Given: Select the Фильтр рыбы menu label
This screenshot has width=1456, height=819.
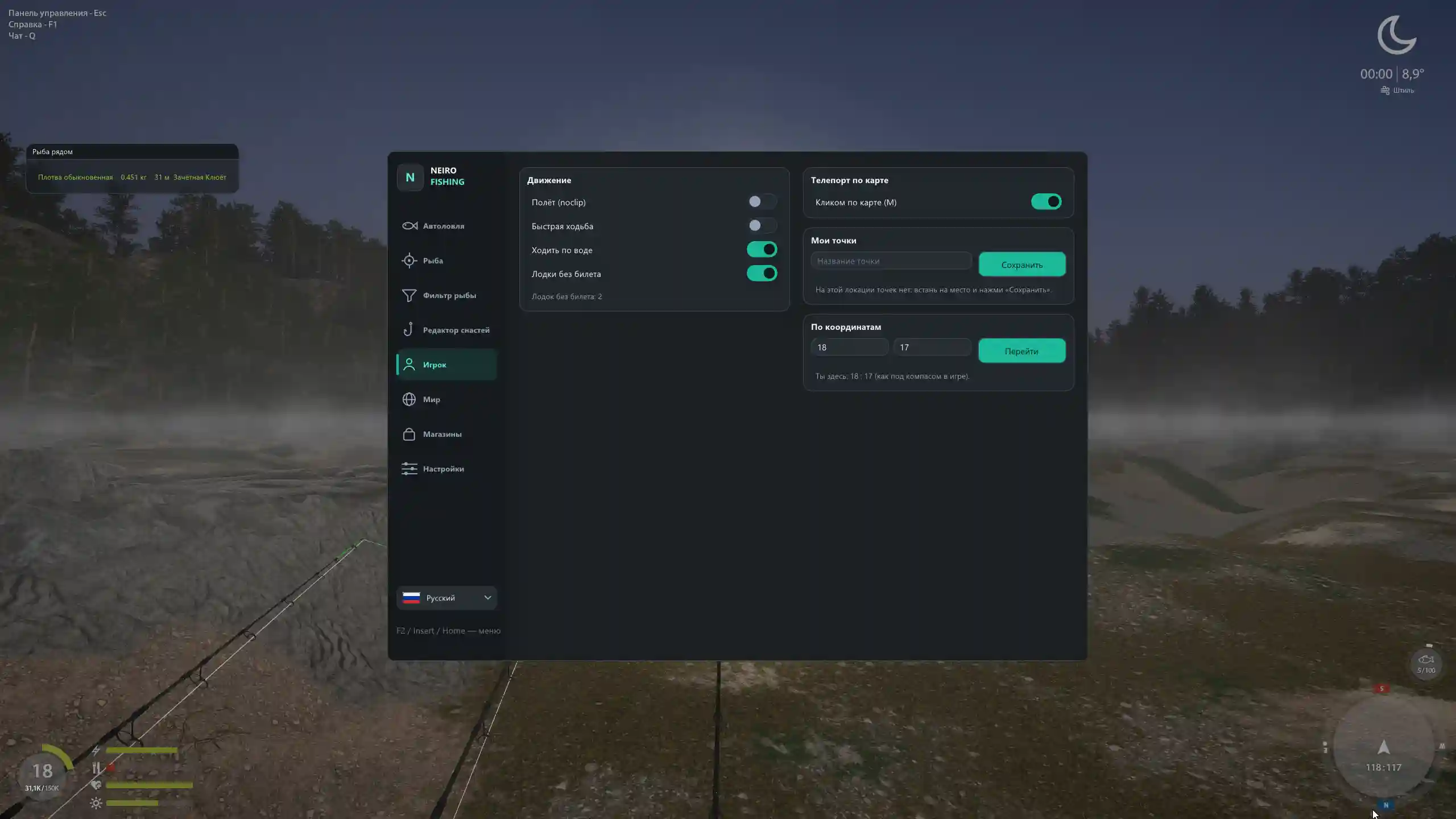Looking at the screenshot, I should (449, 295).
